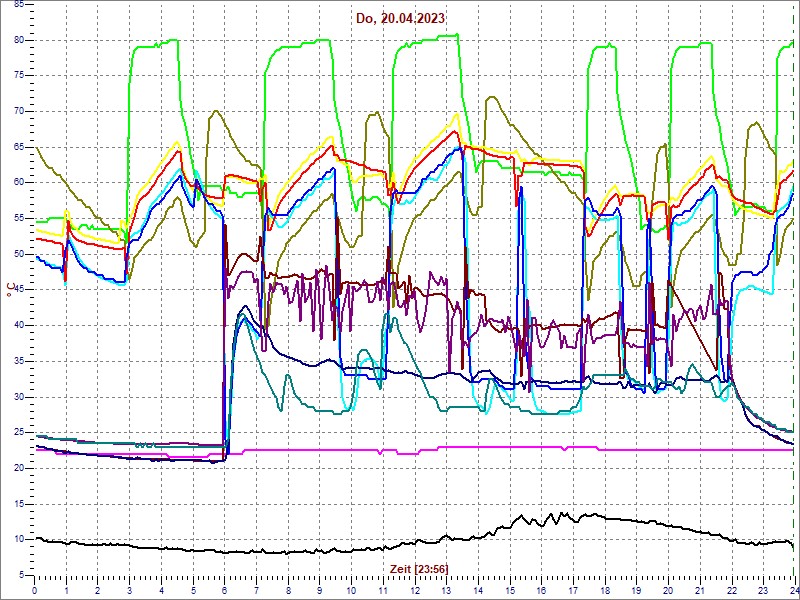
Task: Click the Zeit [23:56] time label
Action: point(419,569)
